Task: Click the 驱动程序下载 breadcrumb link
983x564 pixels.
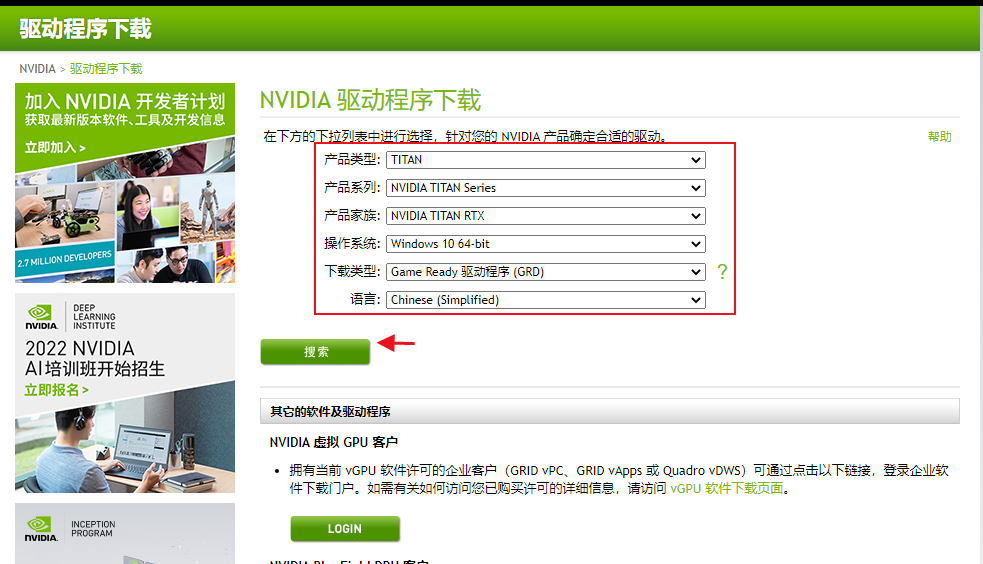Action: (106, 69)
